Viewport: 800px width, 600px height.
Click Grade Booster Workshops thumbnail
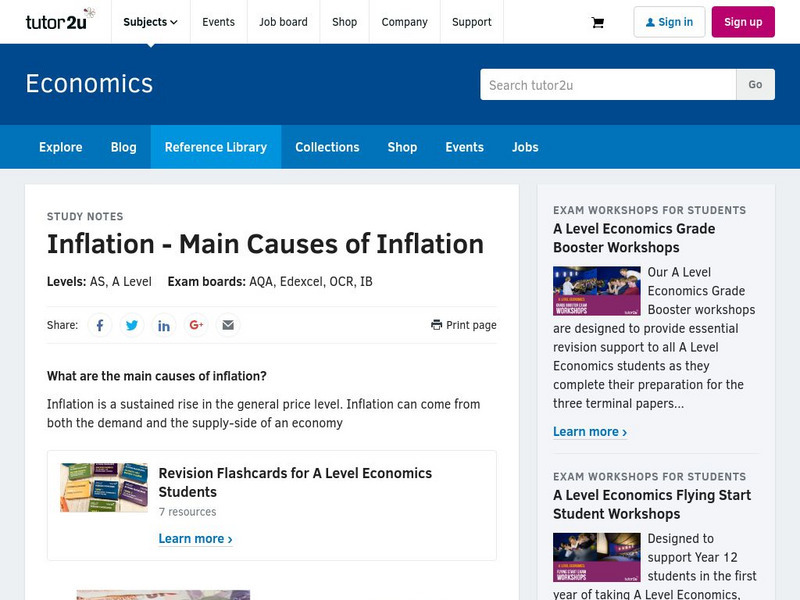point(596,291)
